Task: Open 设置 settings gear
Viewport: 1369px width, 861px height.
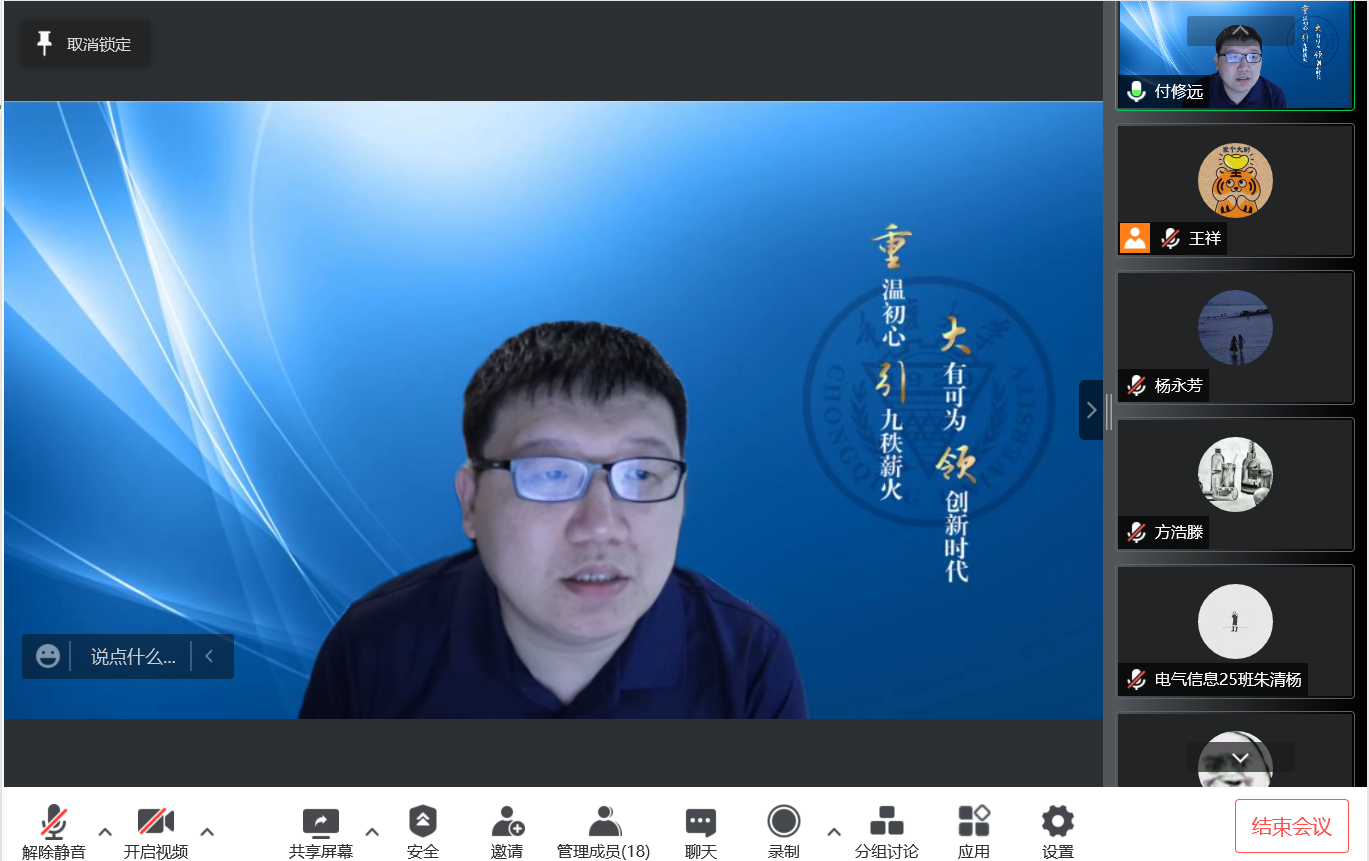Action: pyautogui.click(x=1057, y=823)
